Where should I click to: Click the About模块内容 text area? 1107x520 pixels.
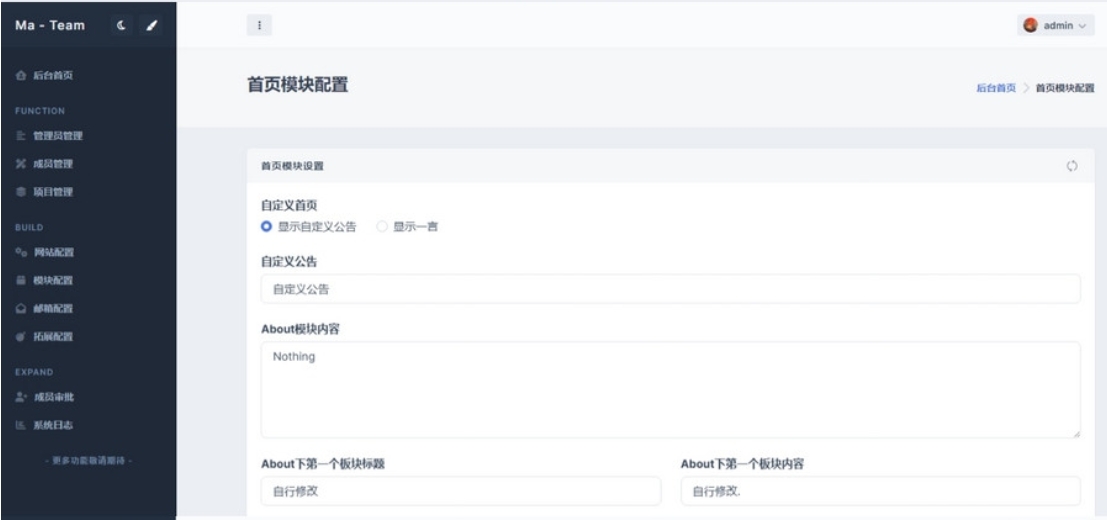point(670,389)
